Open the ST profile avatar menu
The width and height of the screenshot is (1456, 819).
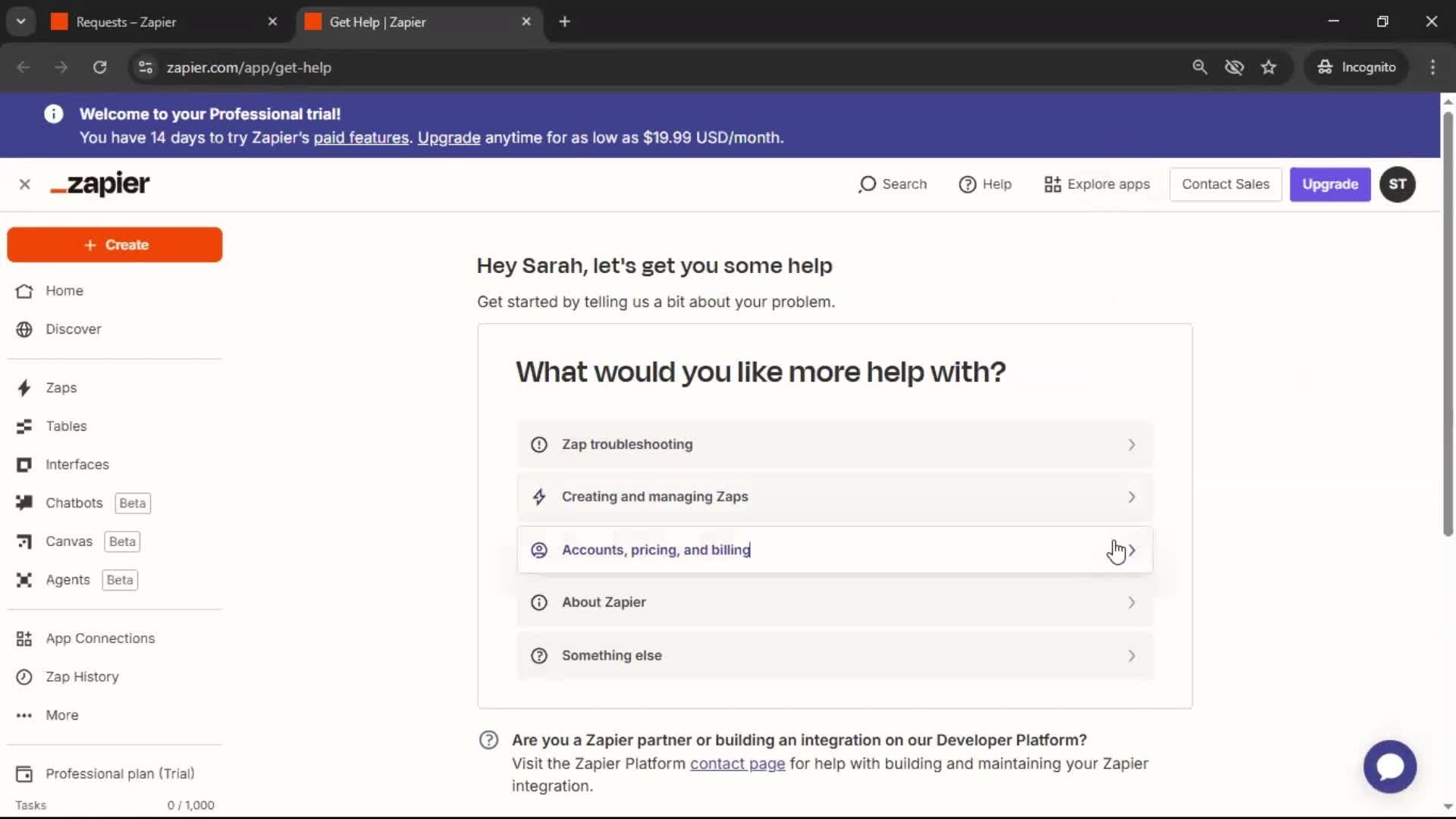pyautogui.click(x=1397, y=184)
